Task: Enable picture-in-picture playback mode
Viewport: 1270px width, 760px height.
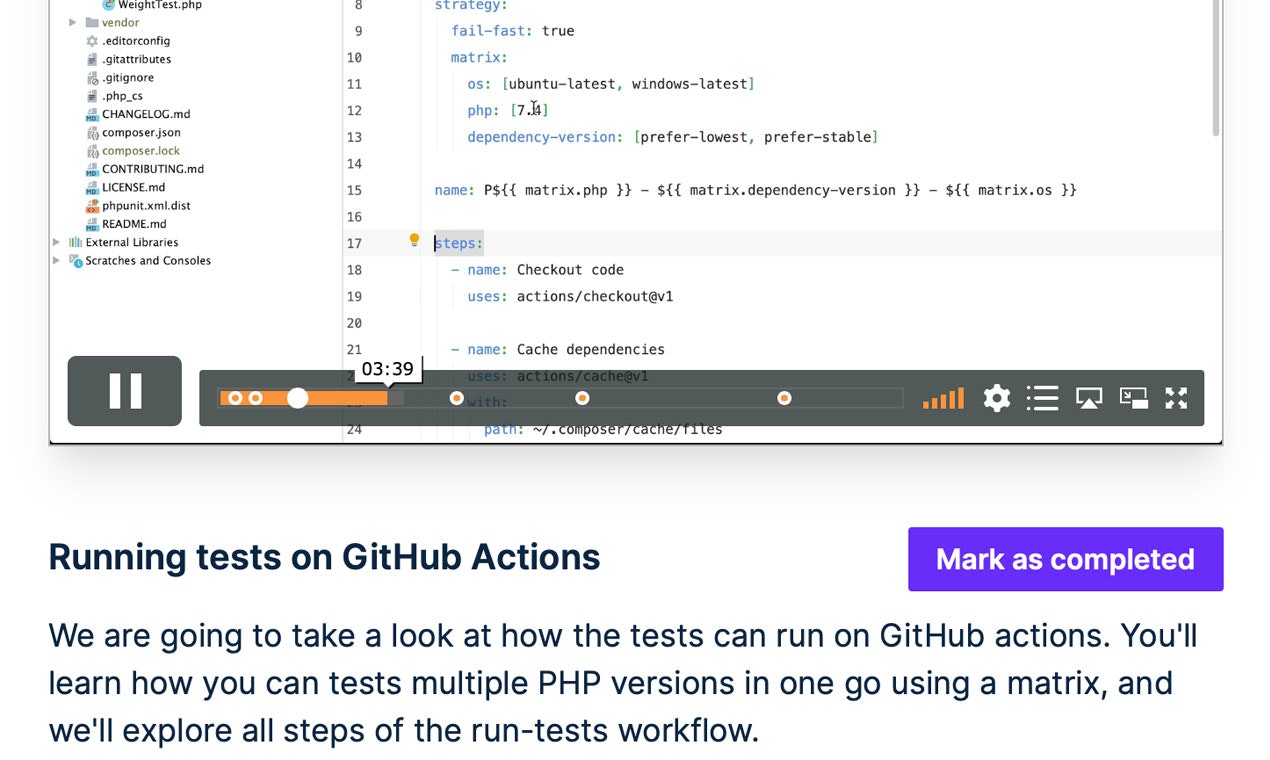Action: point(1133,398)
